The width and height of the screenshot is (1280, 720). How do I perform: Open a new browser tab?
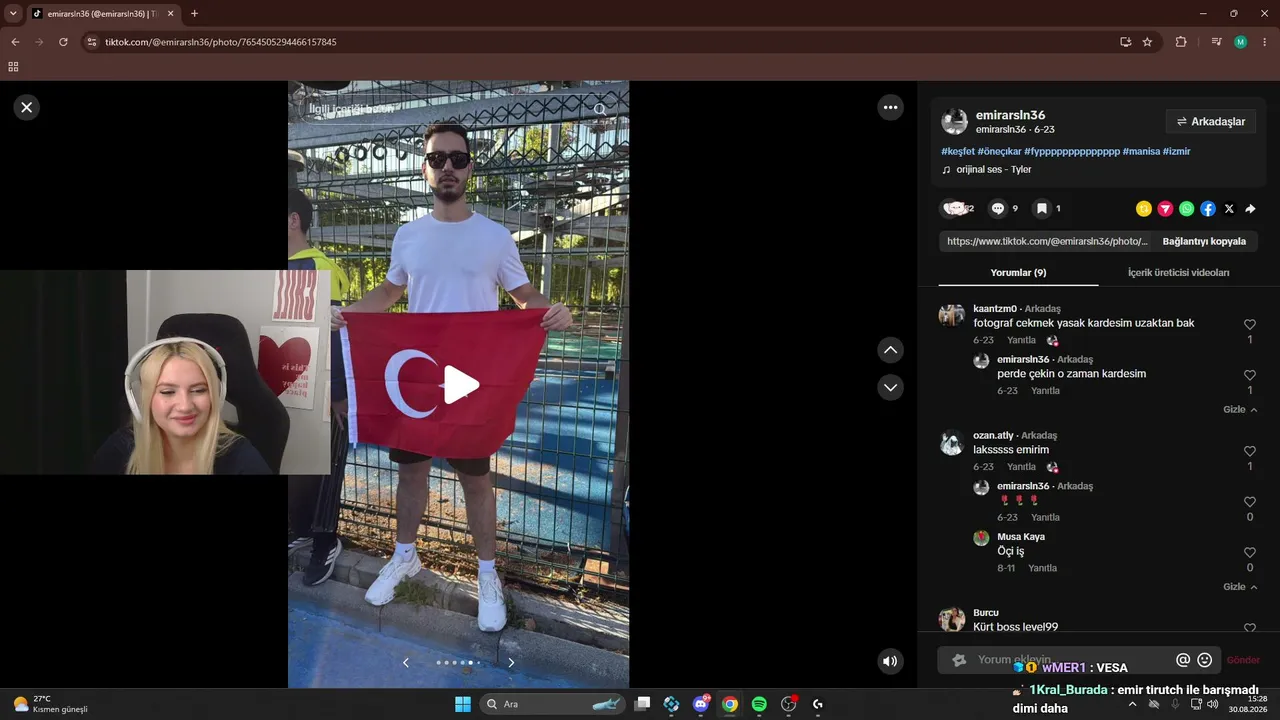tap(194, 14)
